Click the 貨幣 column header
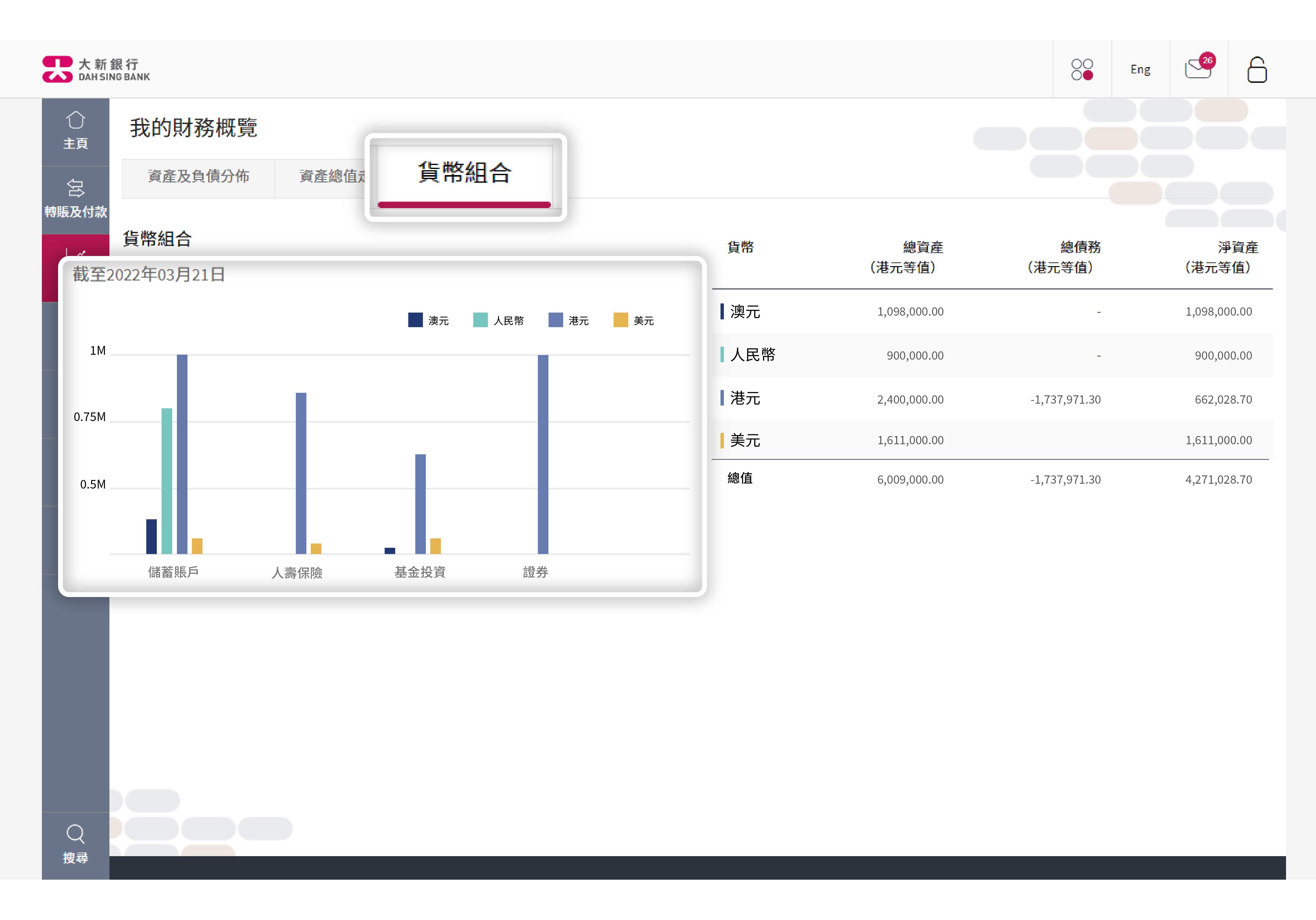 tap(740, 247)
